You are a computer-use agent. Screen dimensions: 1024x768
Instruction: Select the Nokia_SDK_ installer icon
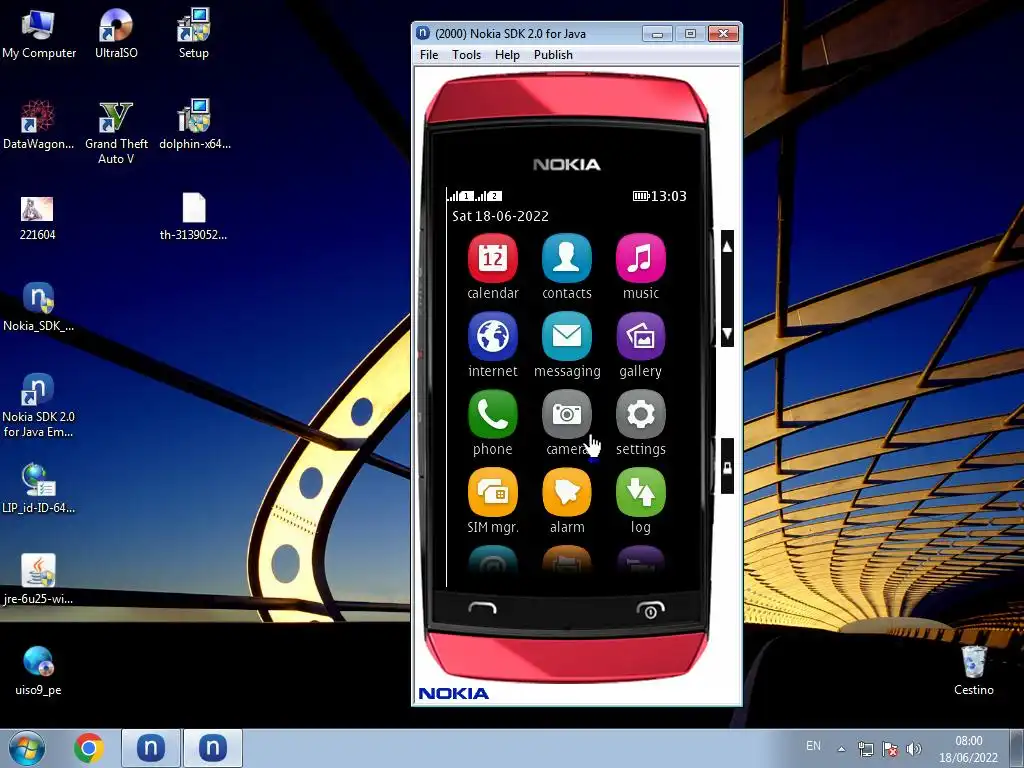click(38, 307)
